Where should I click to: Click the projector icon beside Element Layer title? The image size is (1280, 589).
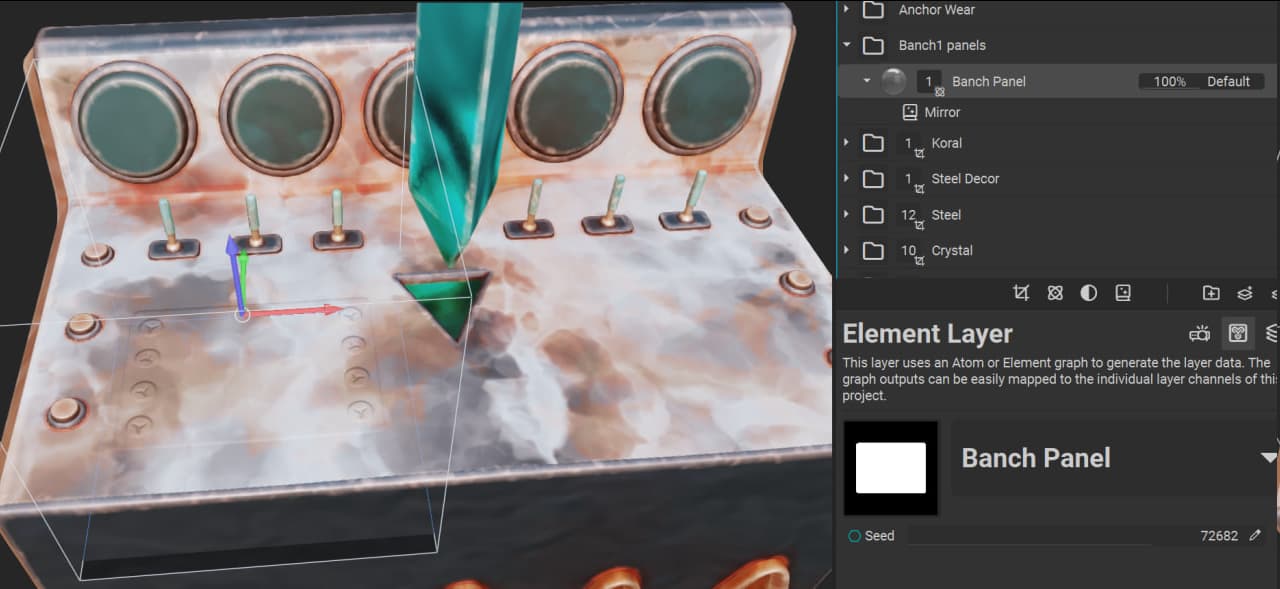click(x=1200, y=333)
